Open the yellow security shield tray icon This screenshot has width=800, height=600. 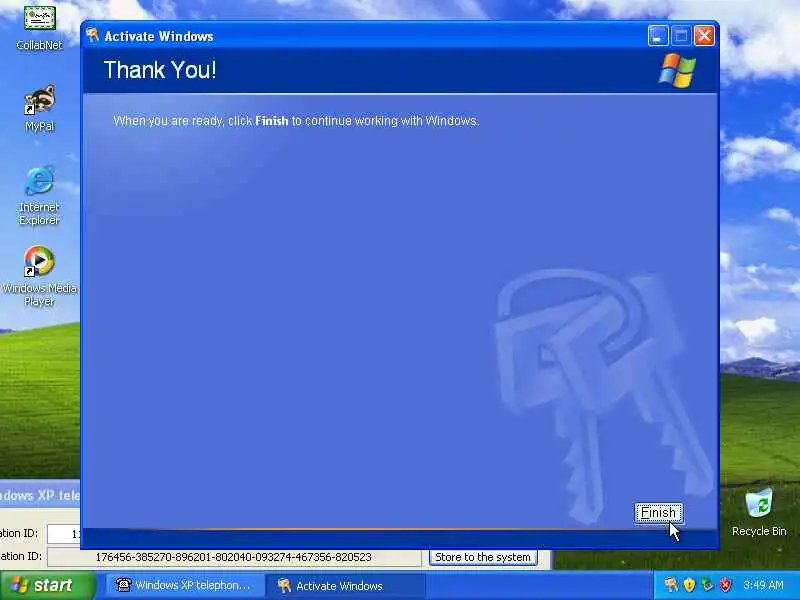click(689, 585)
